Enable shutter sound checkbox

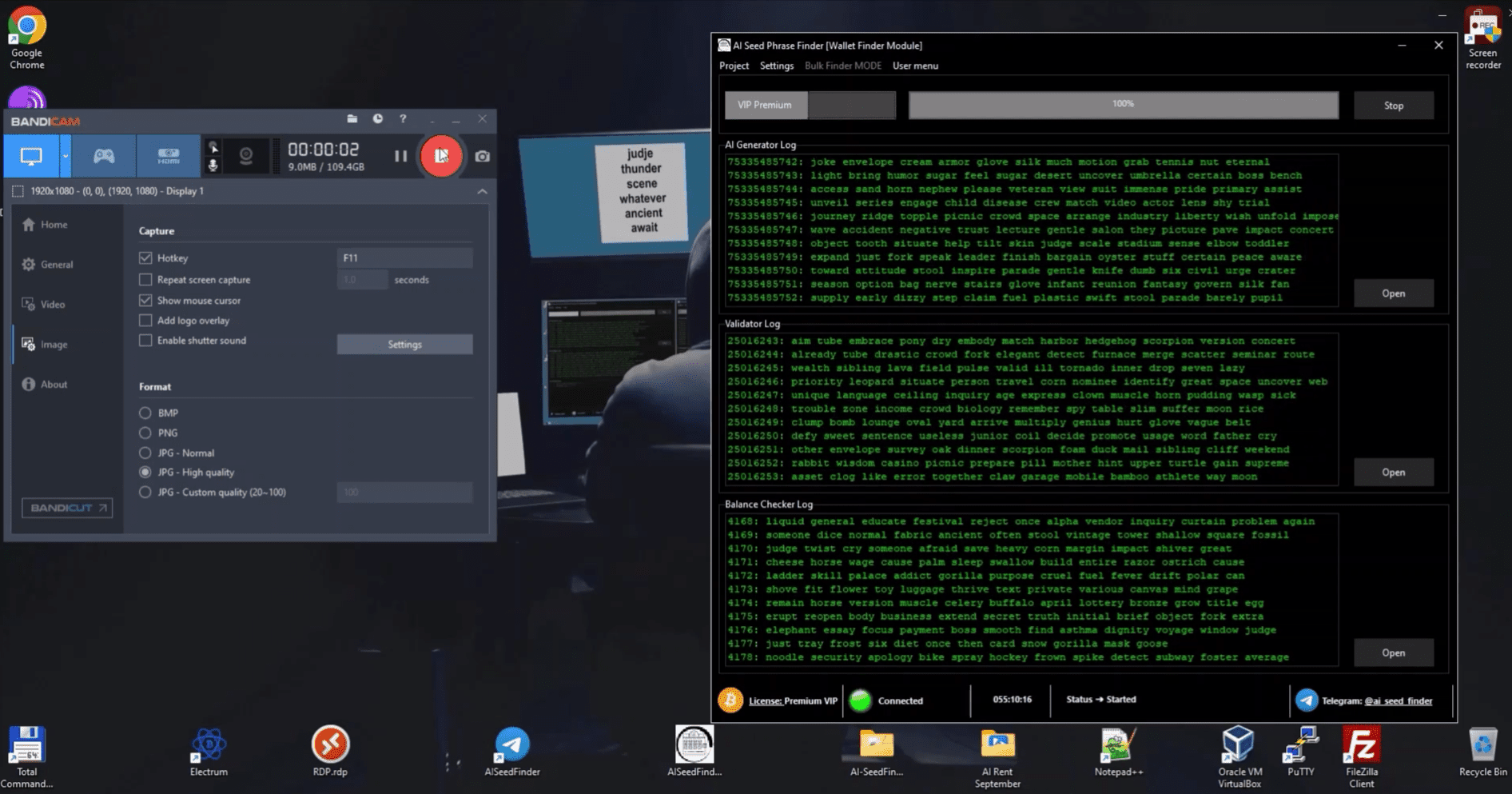[145, 341]
